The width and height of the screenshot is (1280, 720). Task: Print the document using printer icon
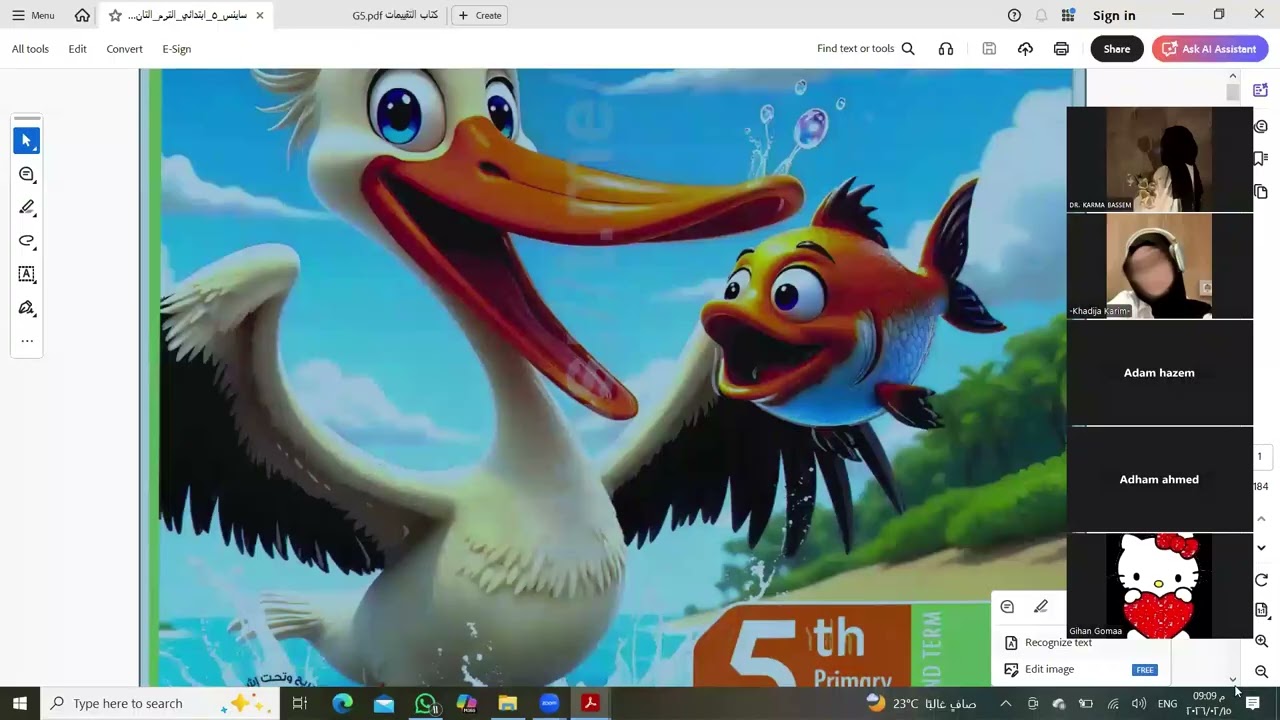coord(1061,49)
